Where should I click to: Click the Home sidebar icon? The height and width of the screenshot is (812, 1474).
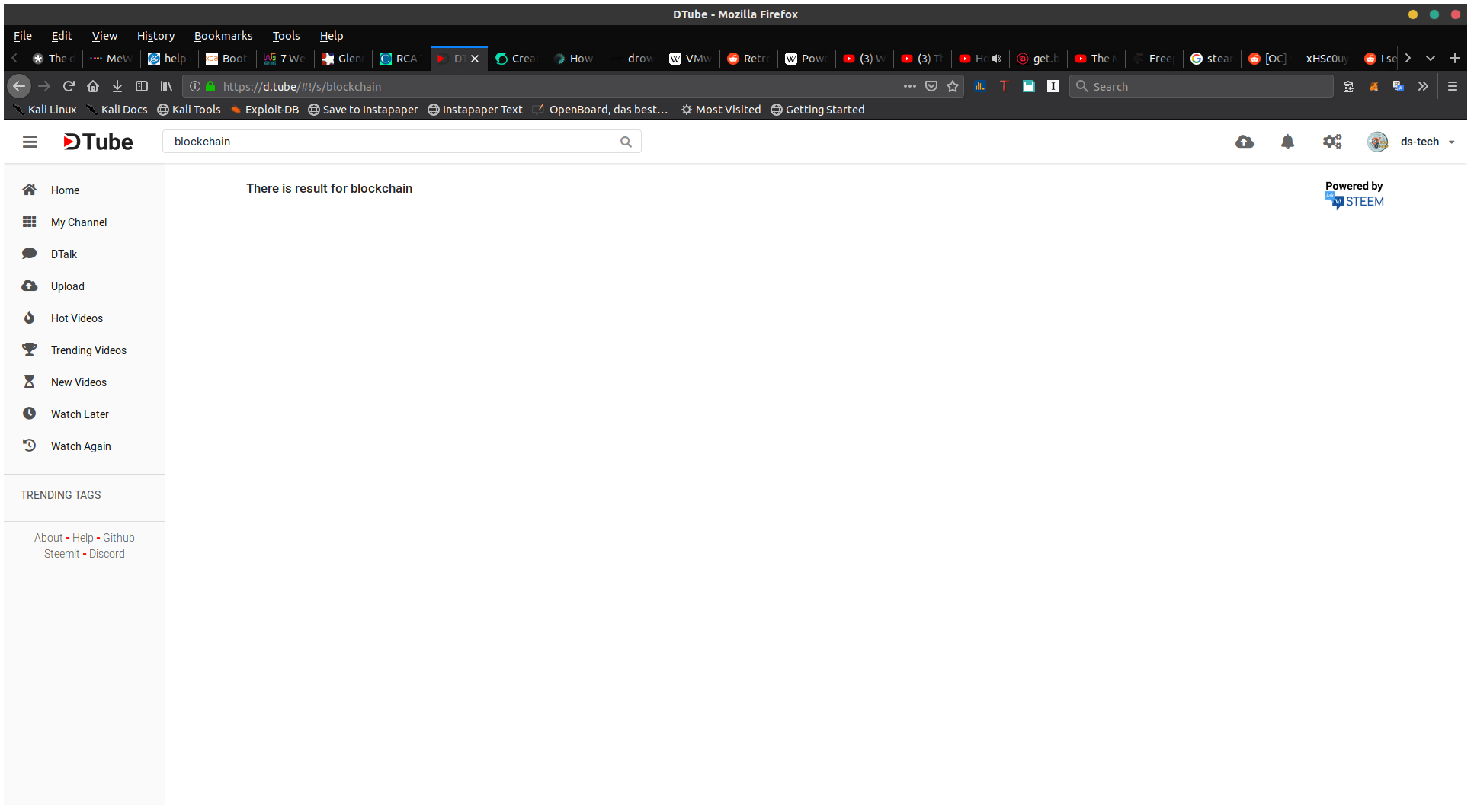[30, 190]
